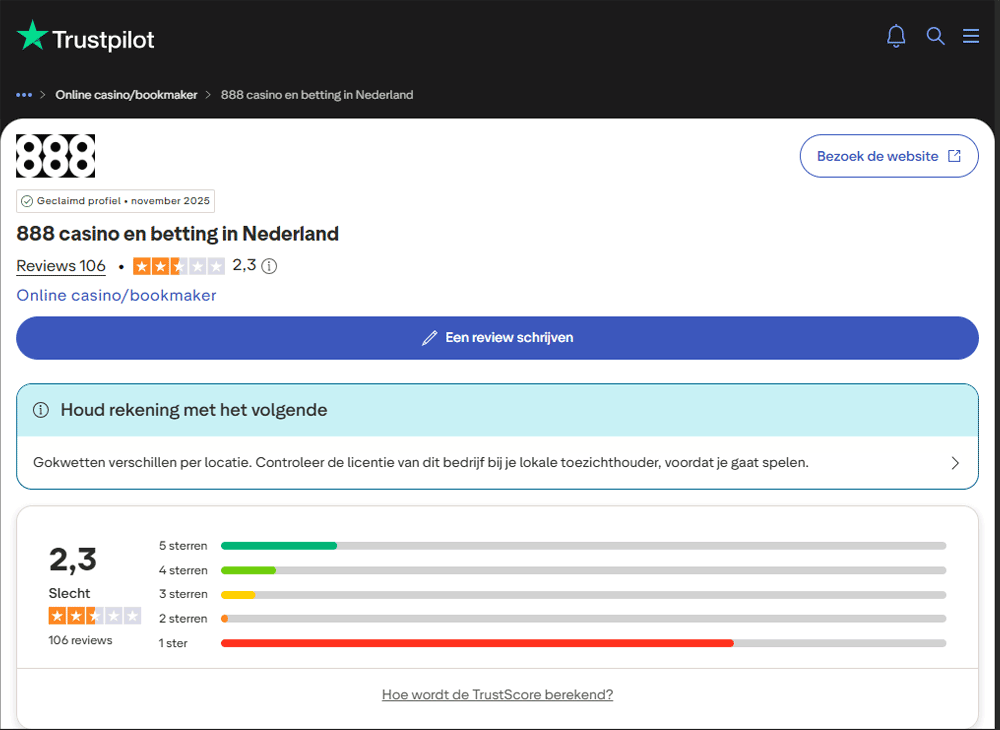The image size is (1000, 730).
Task: Open the notifications bell
Action: tap(896, 36)
